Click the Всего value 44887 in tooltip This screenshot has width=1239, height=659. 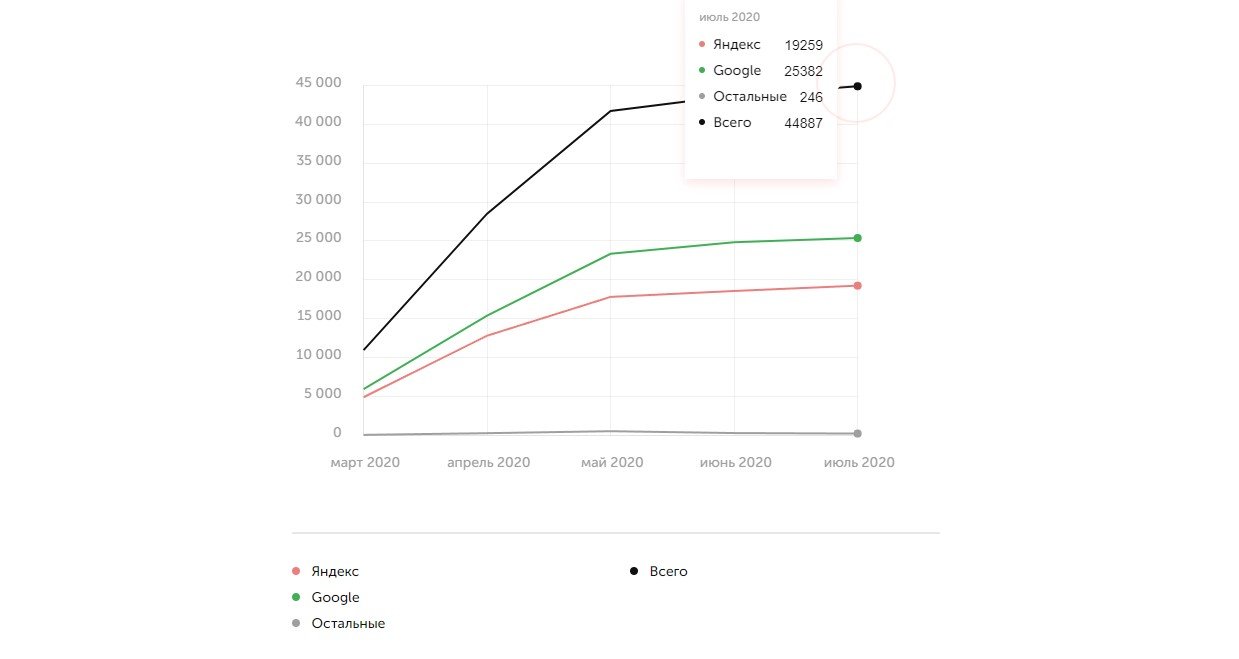[804, 123]
